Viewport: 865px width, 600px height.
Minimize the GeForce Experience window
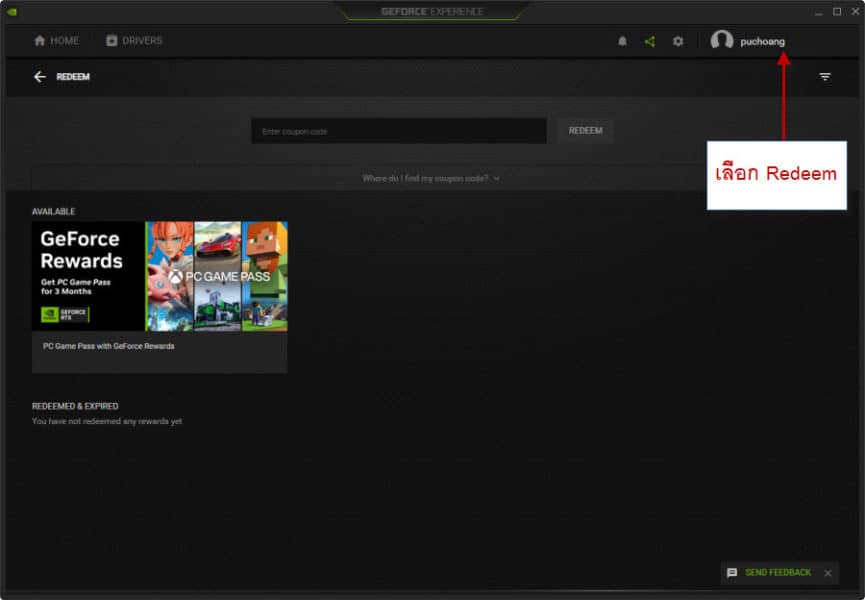click(x=819, y=12)
